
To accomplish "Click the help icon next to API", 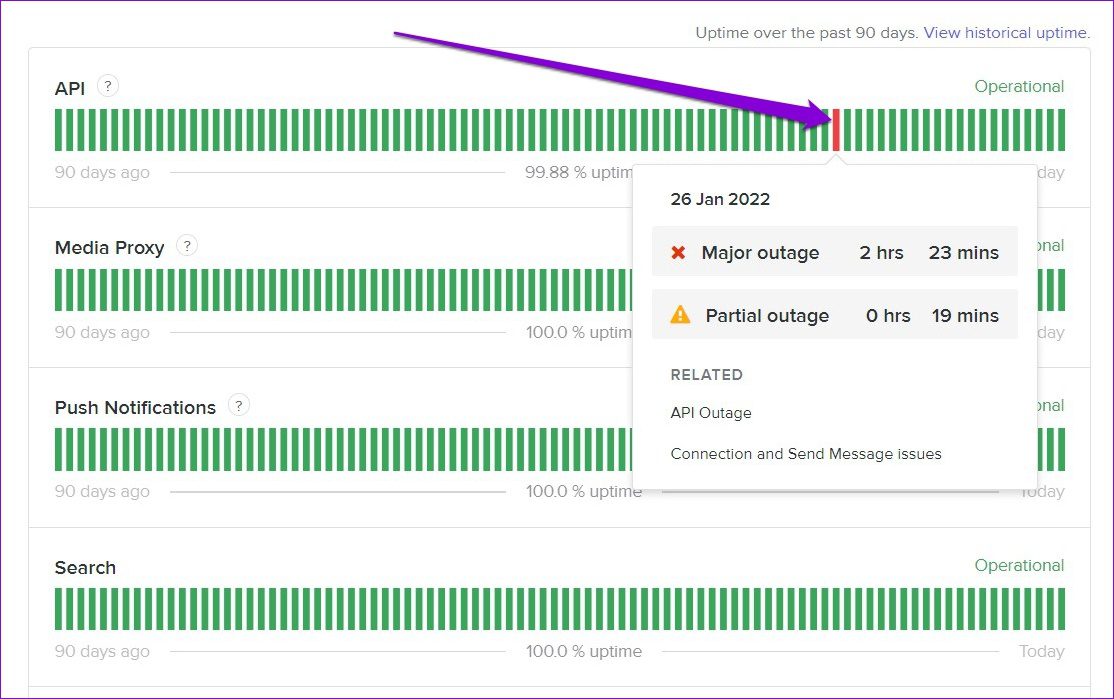I will (x=109, y=86).
